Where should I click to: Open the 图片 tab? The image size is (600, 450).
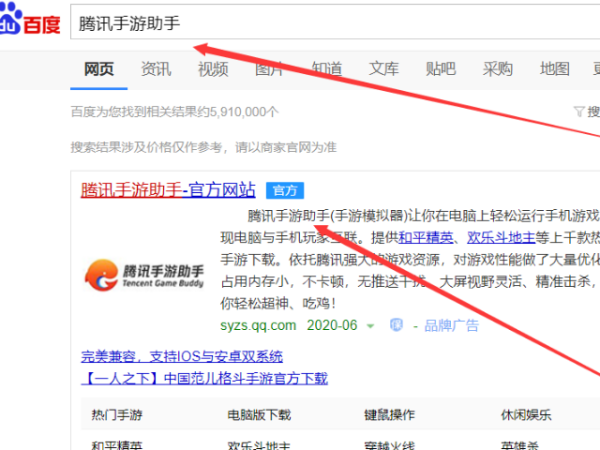tap(270, 69)
